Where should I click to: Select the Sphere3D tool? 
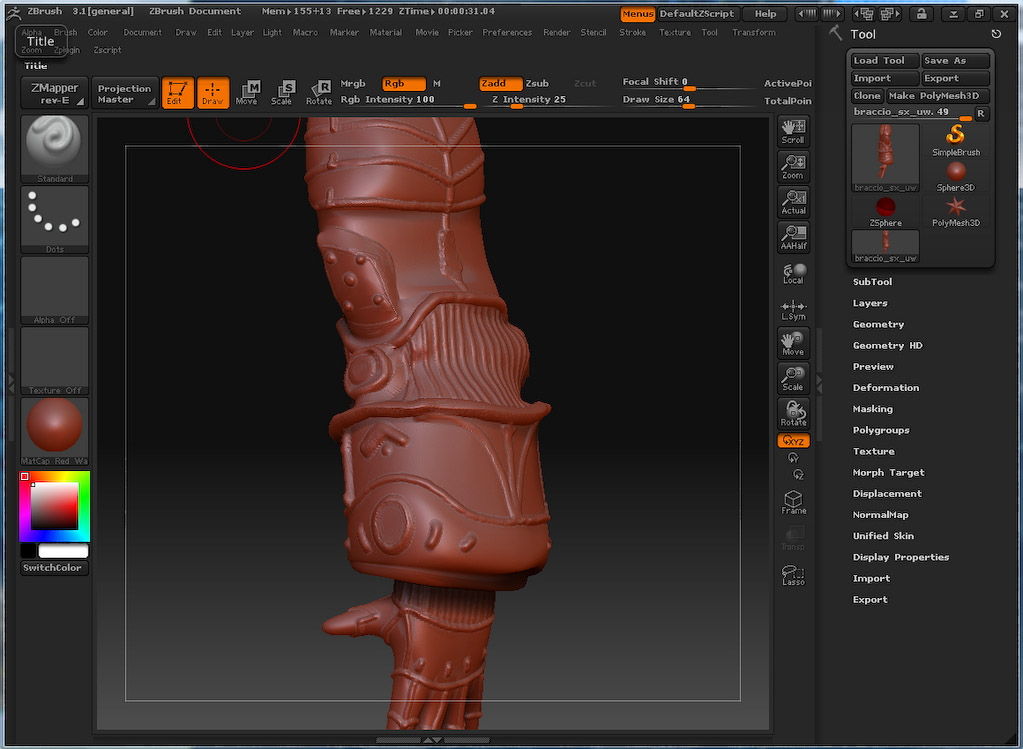[x=956, y=176]
